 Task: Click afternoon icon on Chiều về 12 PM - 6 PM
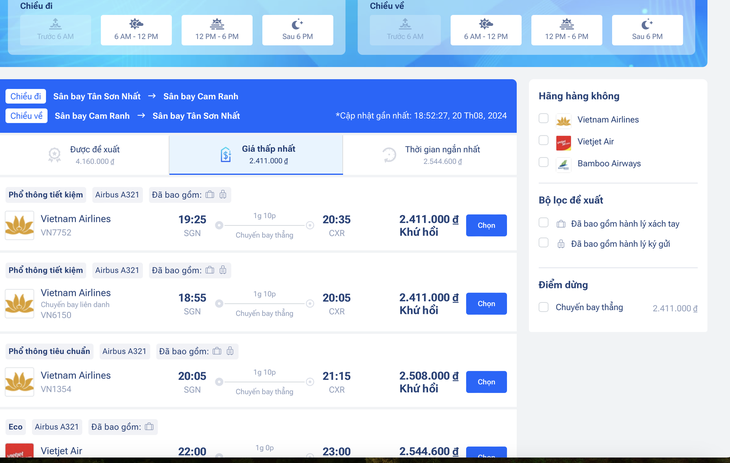click(567, 24)
